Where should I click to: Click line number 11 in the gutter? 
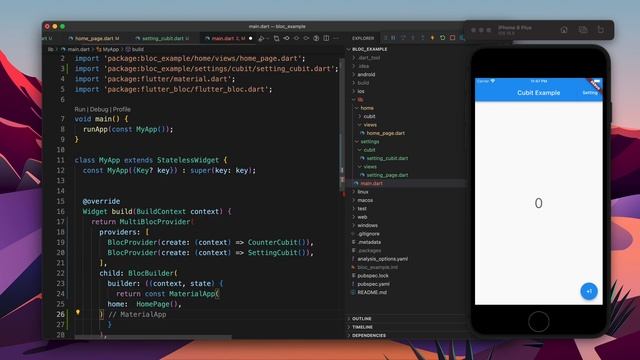coord(60,160)
